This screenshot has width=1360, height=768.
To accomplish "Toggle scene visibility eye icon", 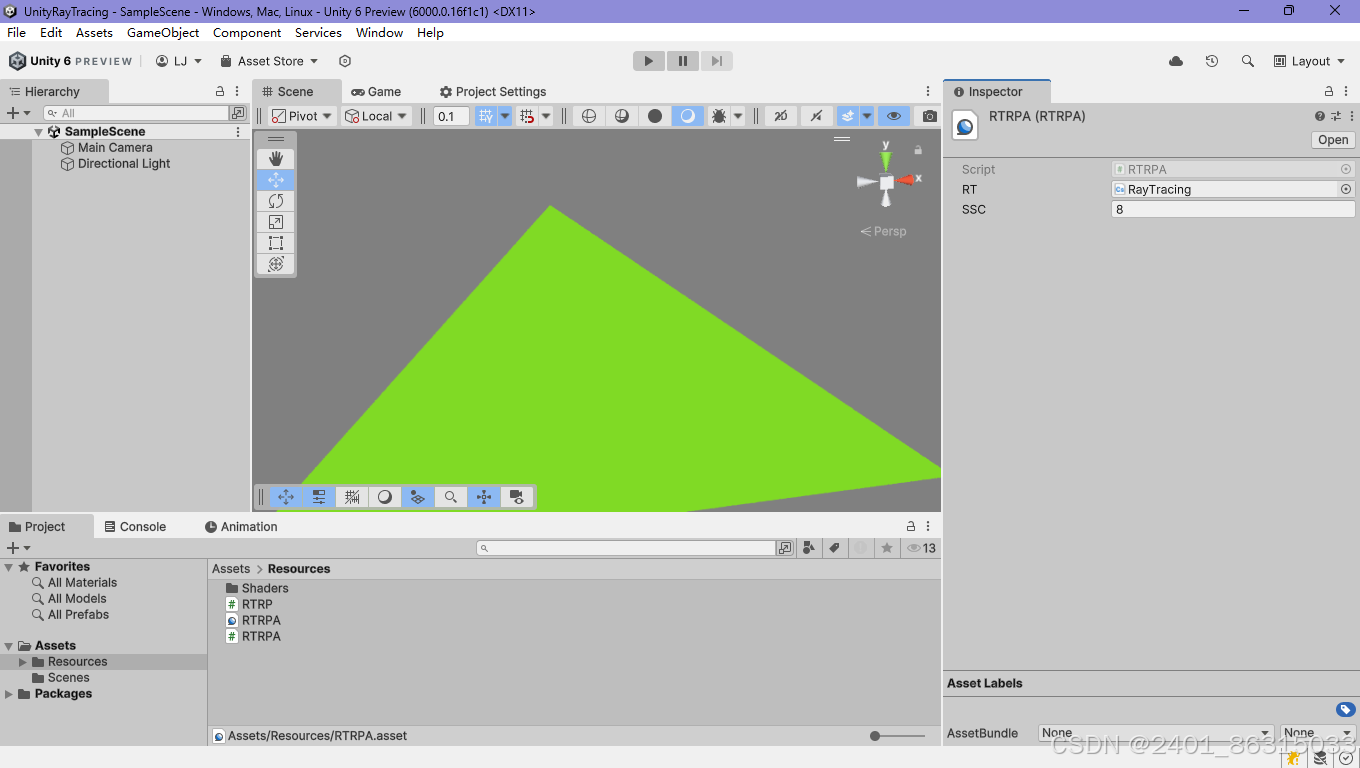I will (893, 116).
